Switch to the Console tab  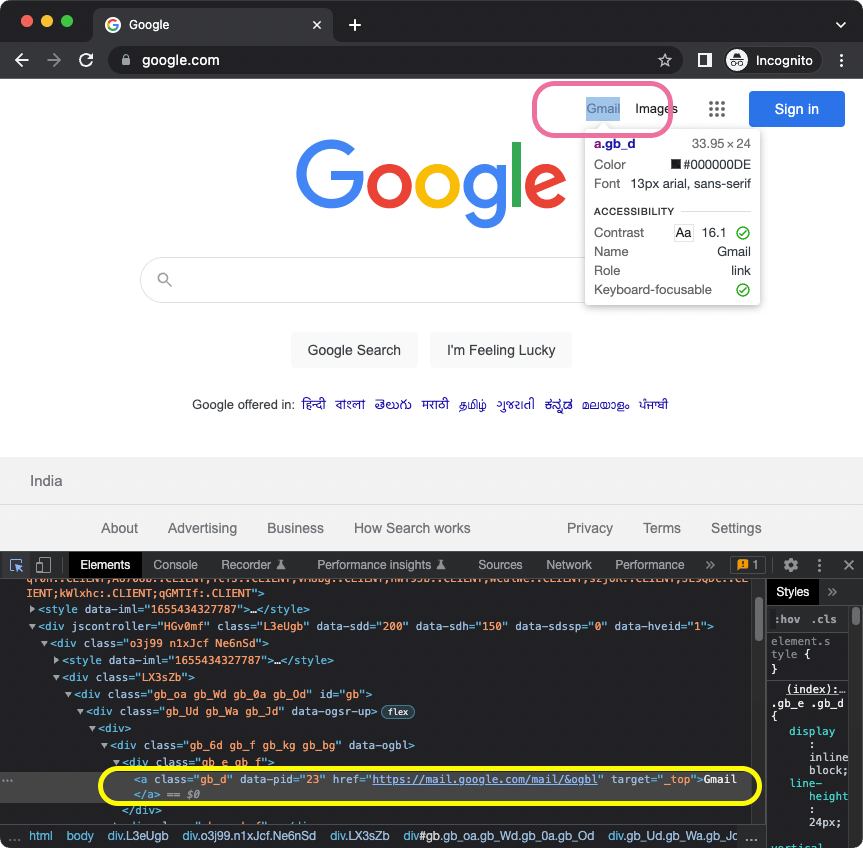(x=175, y=565)
